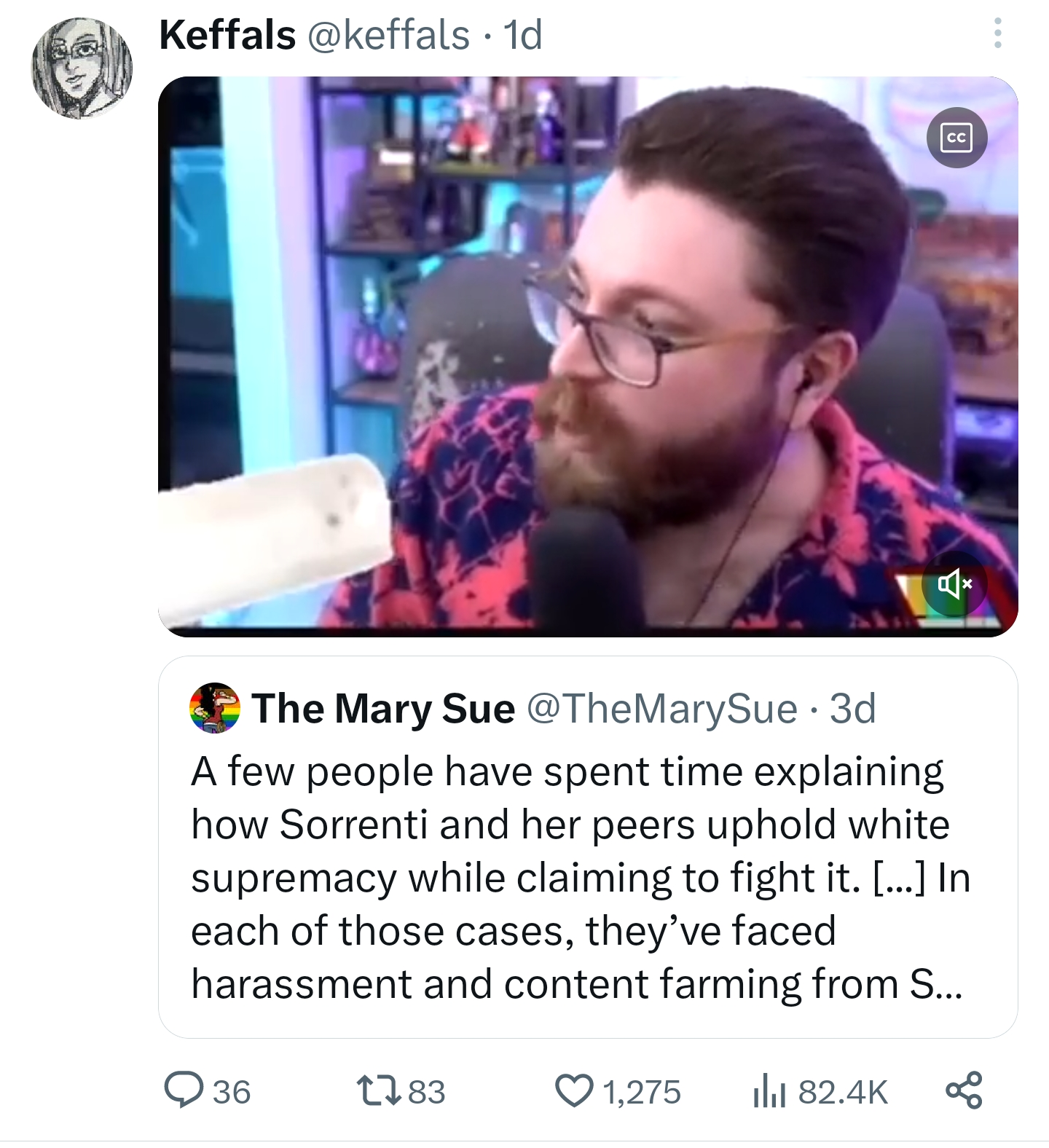Image resolution: width=1049 pixels, height=1148 pixels.
Task: Open the quoted tweet text
Action: (x=581, y=878)
